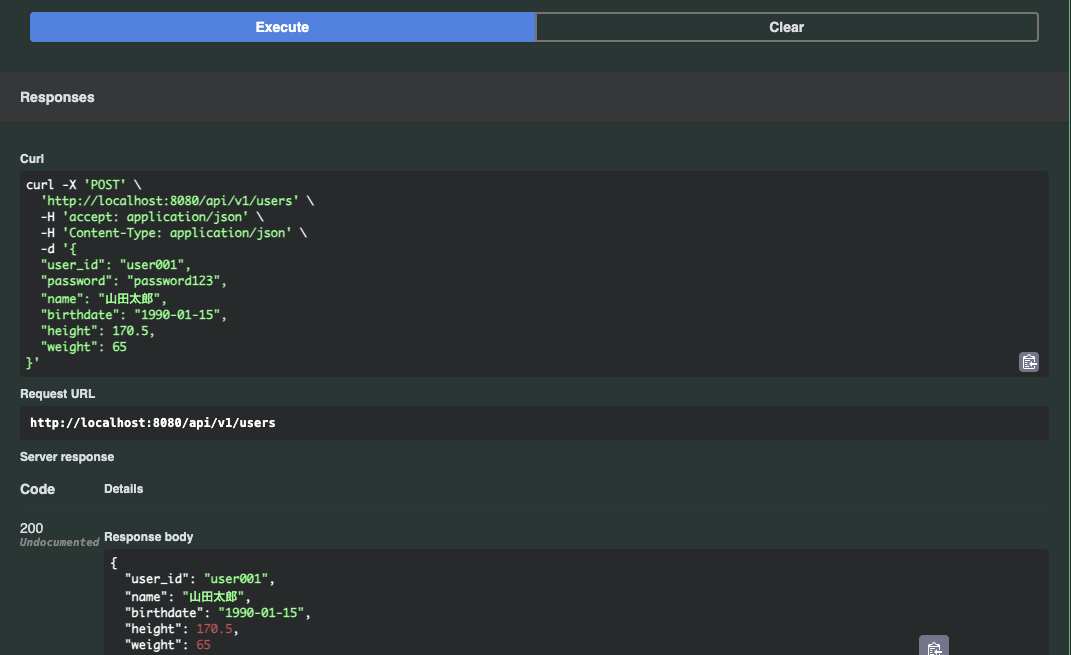Click the Request URL value box
Screen dimensions: 1071x655
pyautogui.click(x=534, y=423)
